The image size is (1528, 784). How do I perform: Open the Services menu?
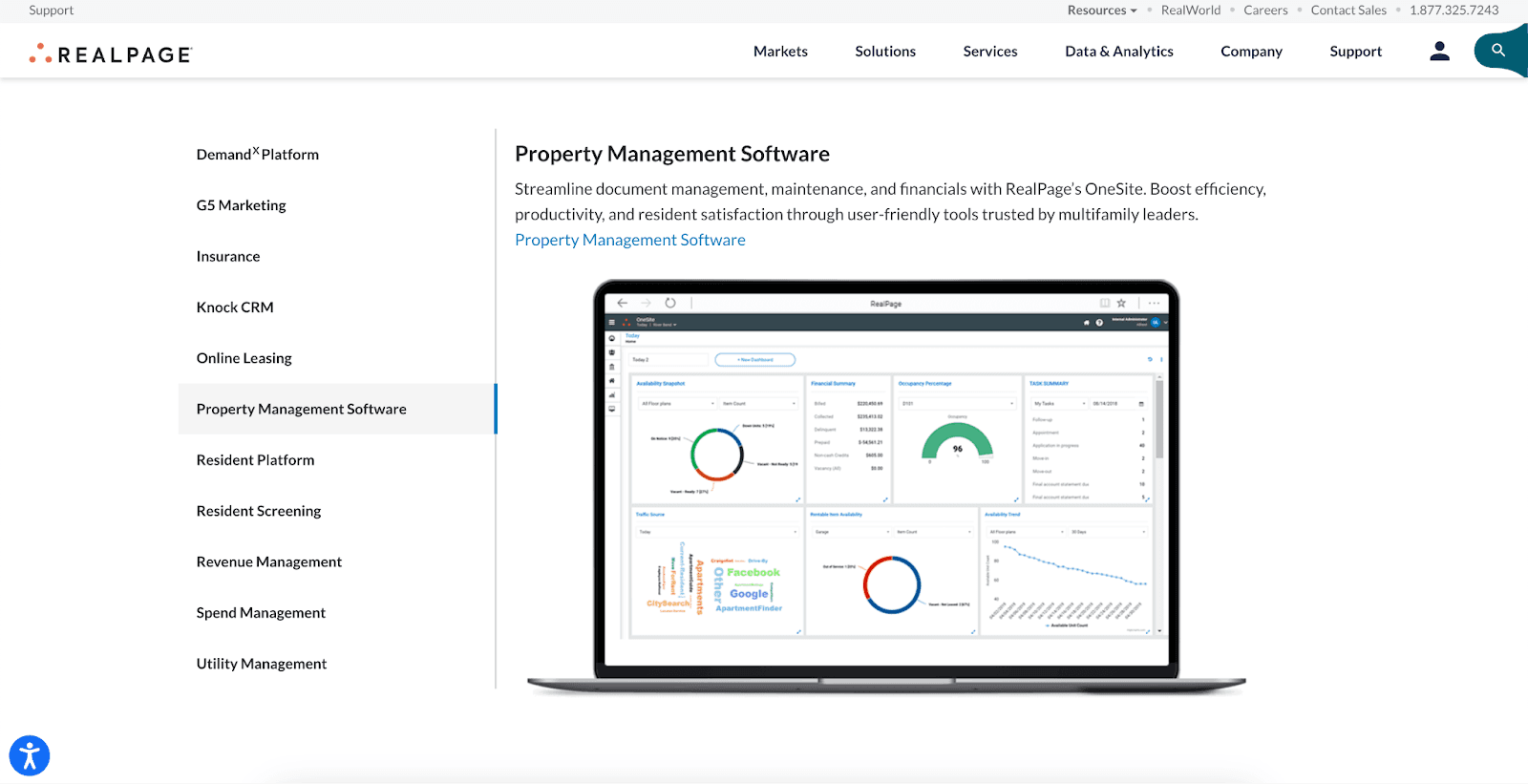pyautogui.click(x=990, y=52)
